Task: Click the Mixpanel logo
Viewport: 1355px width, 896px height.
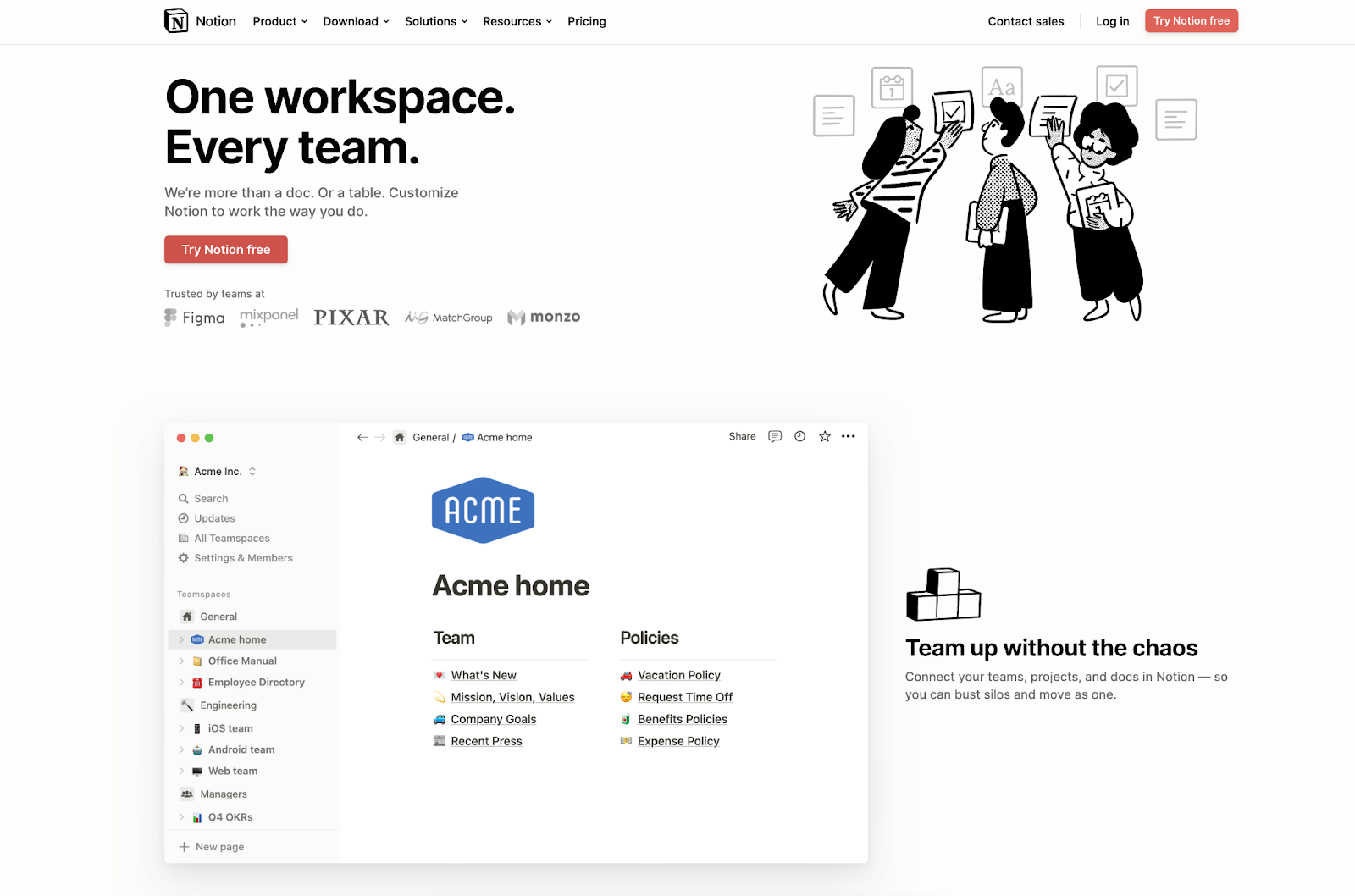Action: pos(269,318)
